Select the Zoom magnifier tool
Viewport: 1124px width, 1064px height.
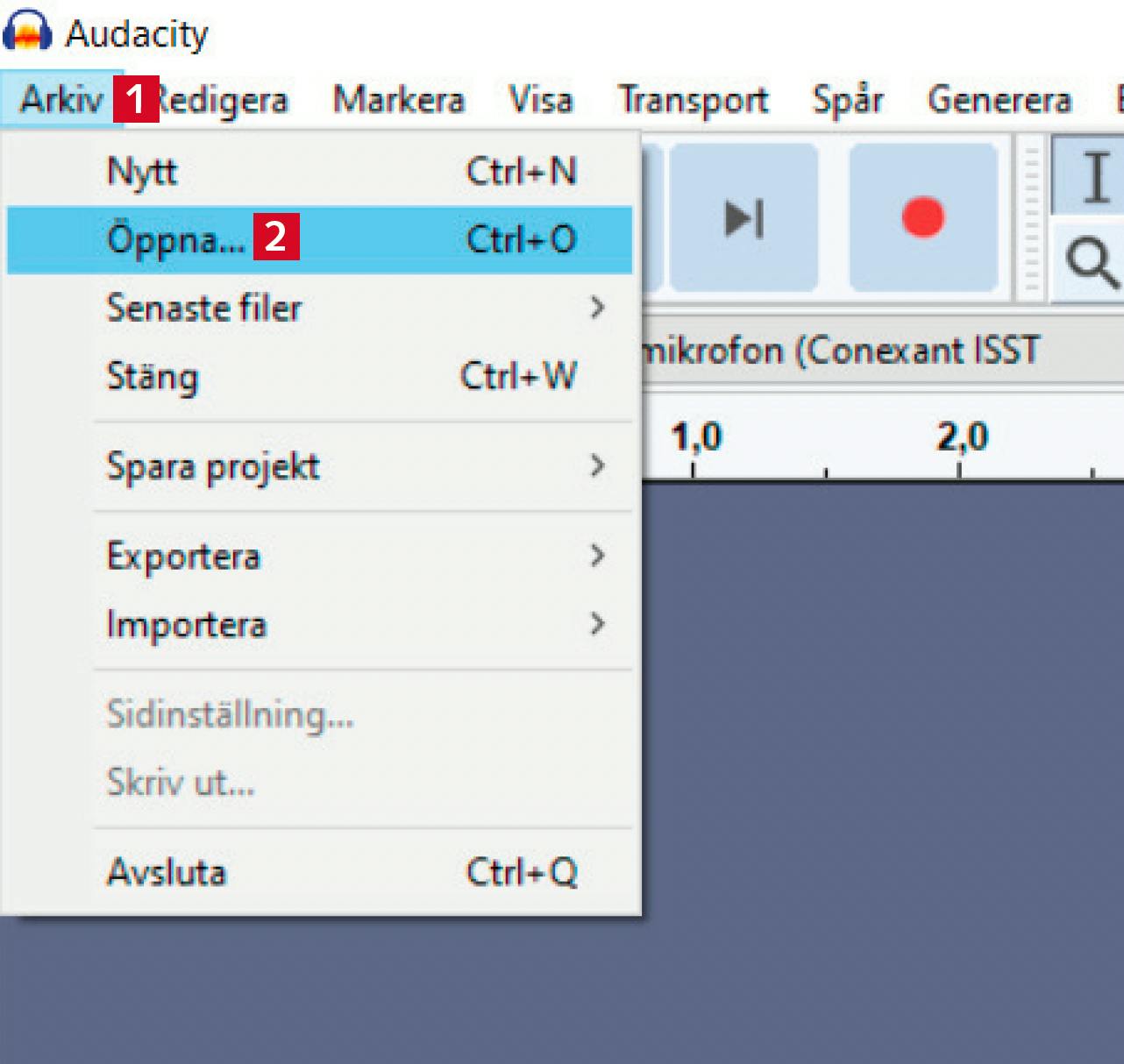(1092, 262)
